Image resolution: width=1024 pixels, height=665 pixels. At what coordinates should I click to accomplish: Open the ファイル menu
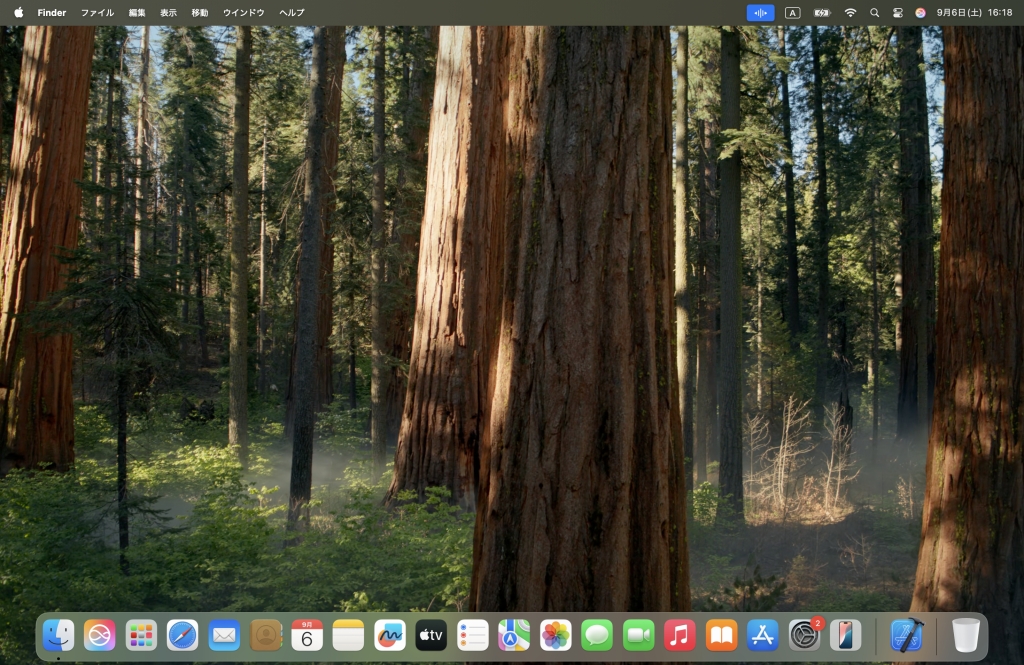pos(97,12)
